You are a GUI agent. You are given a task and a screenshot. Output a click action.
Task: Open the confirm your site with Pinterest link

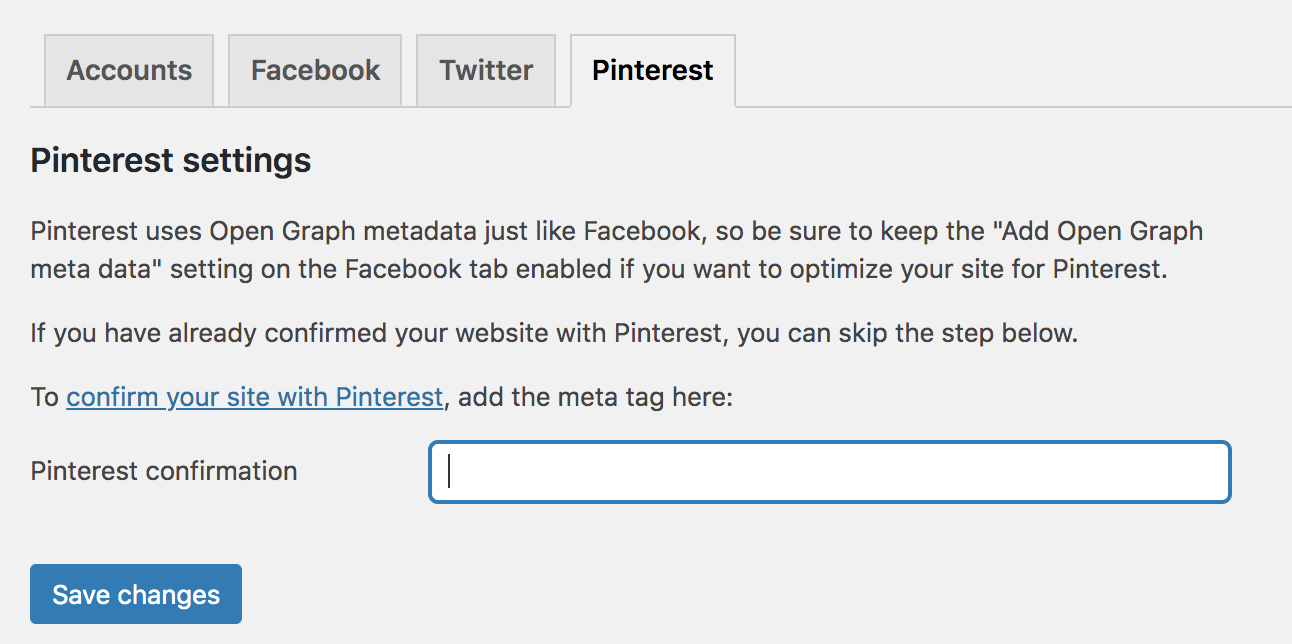click(x=254, y=397)
